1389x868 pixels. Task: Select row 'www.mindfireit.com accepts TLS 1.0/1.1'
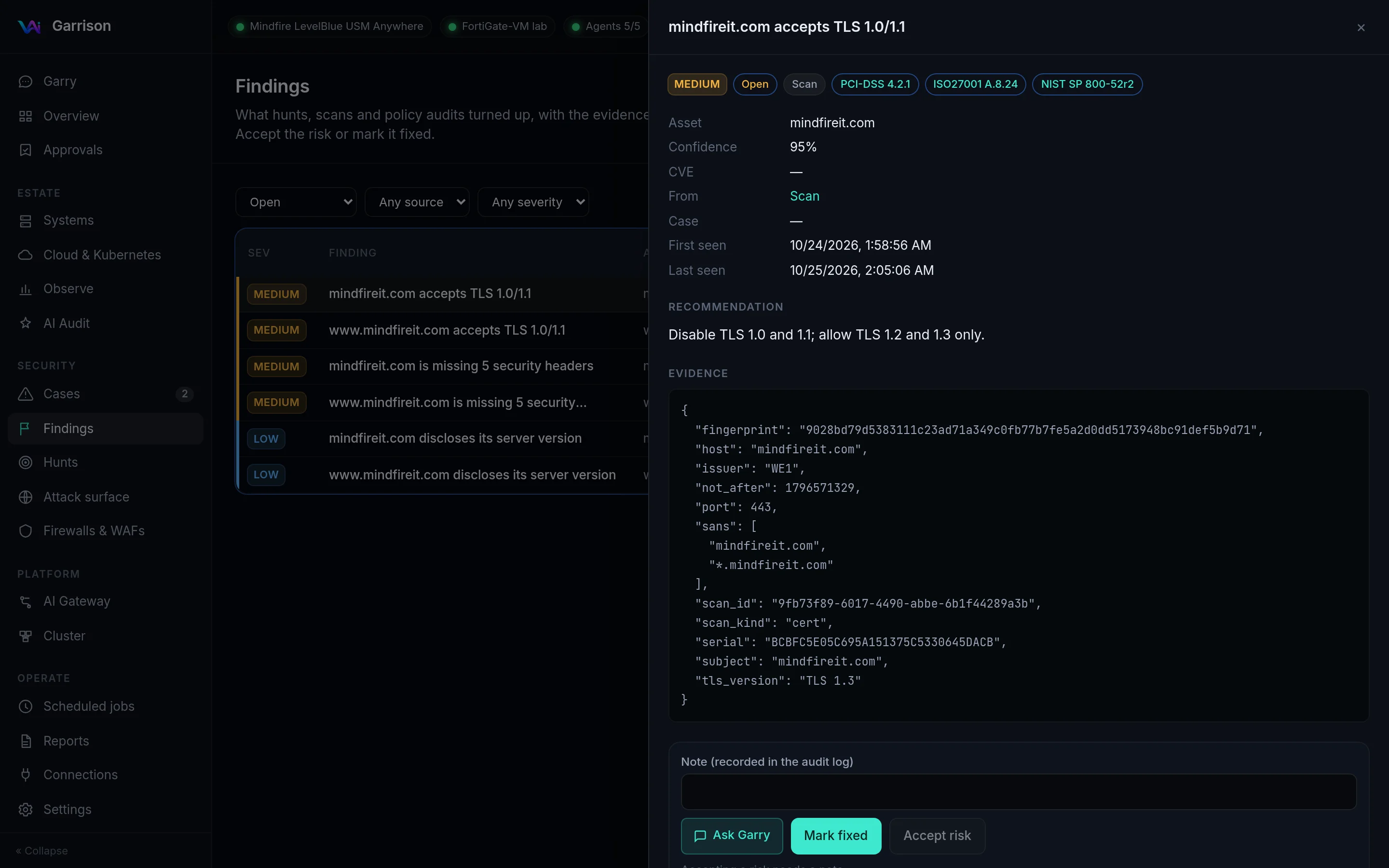coord(443,330)
